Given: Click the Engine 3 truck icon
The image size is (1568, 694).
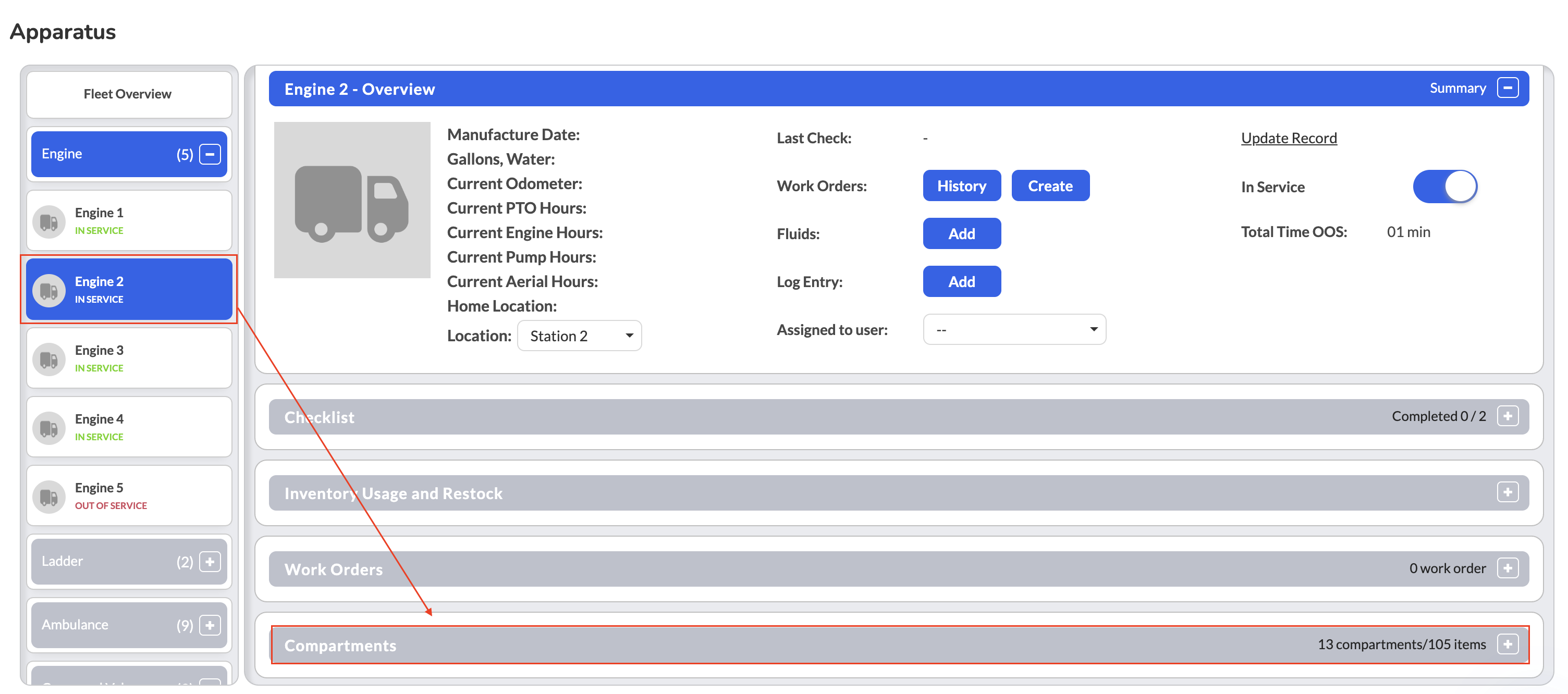Looking at the screenshot, I should (48, 360).
